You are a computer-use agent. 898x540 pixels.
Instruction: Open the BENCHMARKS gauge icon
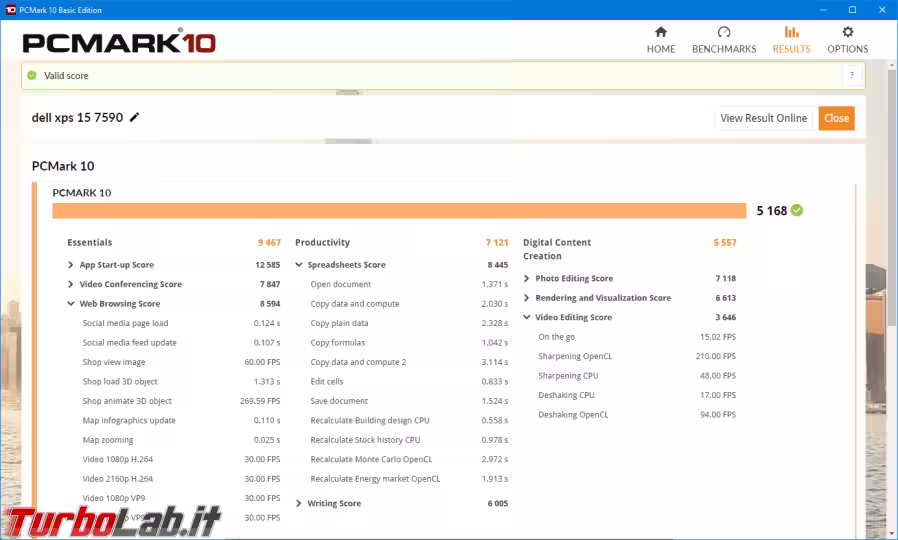pyautogui.click(x=724, y=32)
